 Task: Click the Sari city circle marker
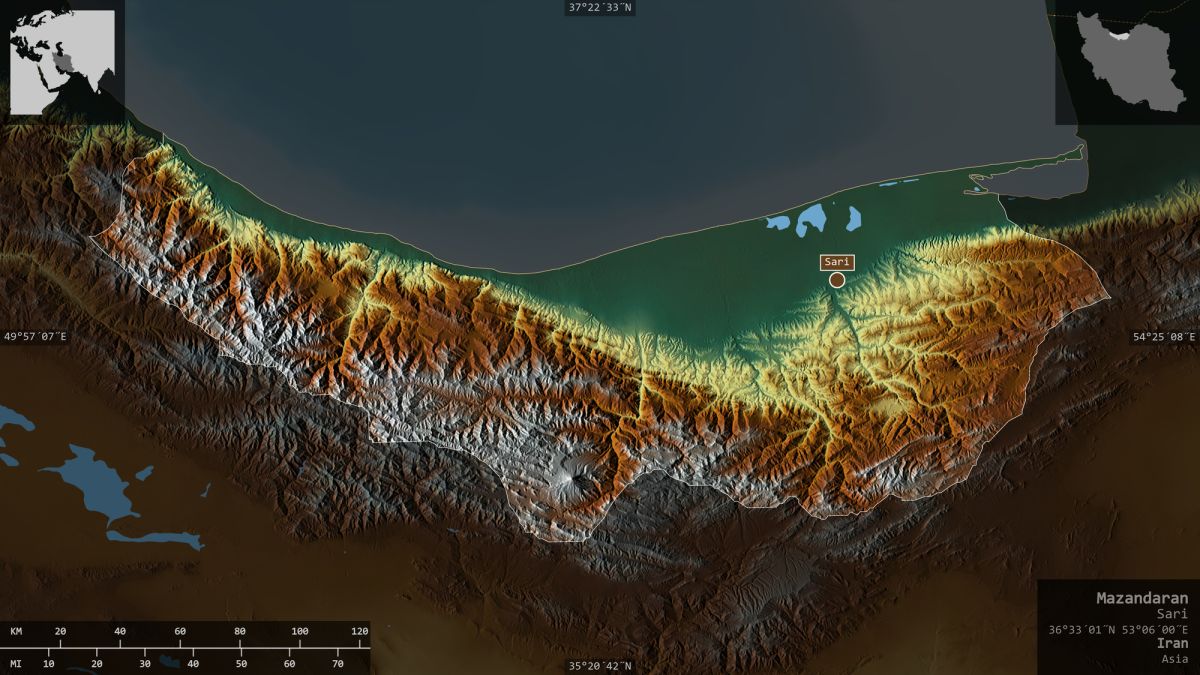[x=837, y=280]
